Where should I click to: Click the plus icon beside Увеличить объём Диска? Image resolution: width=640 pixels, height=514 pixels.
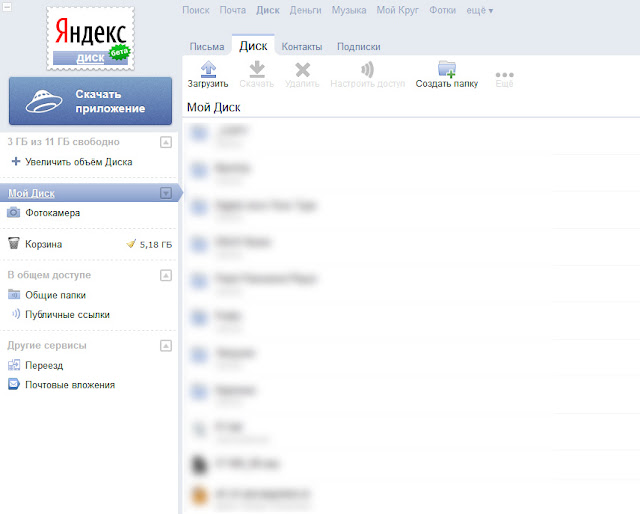click(16, 161)
